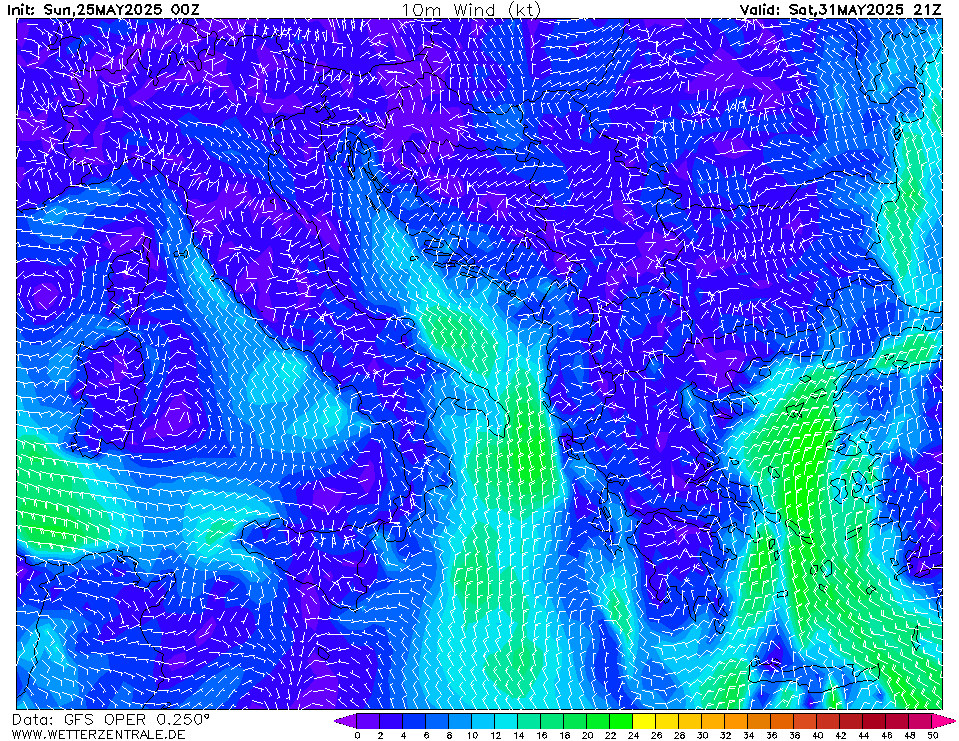Click the pink above-range arrow on legend
959x741 pixels.
(x=944, y=721)
